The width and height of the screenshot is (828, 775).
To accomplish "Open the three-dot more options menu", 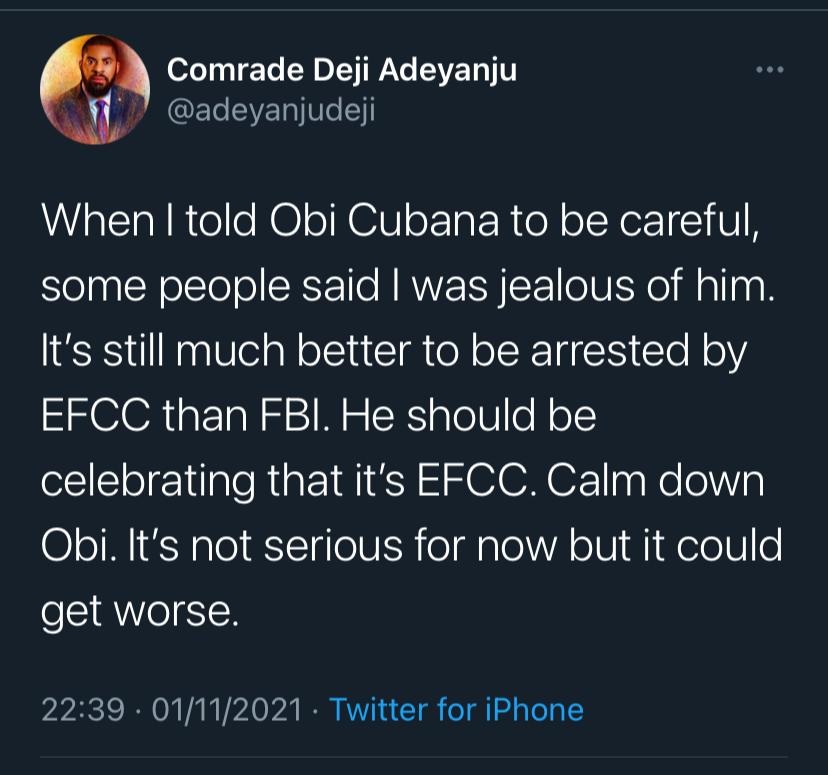I will [769, 70].
